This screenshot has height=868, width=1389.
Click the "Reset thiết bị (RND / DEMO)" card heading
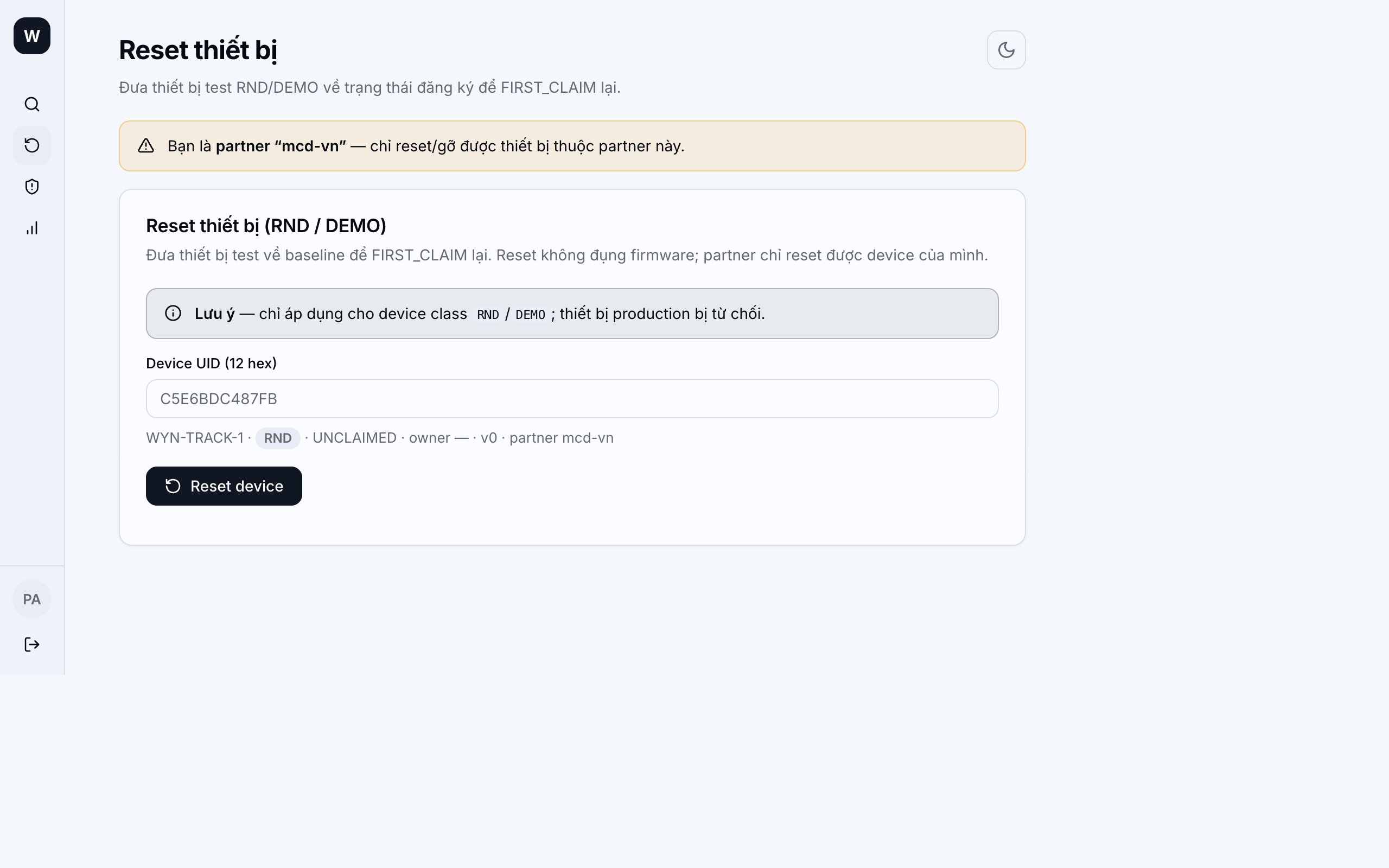click(x=266, y=226)
